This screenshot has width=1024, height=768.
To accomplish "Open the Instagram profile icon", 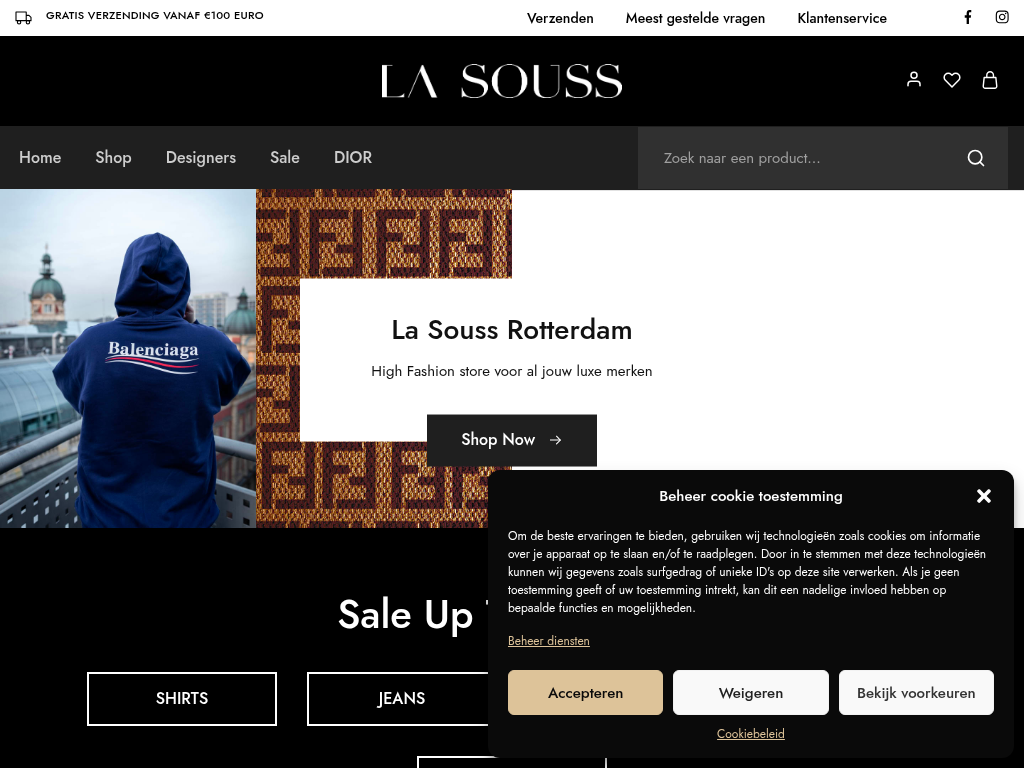I will pos(1002,17).
